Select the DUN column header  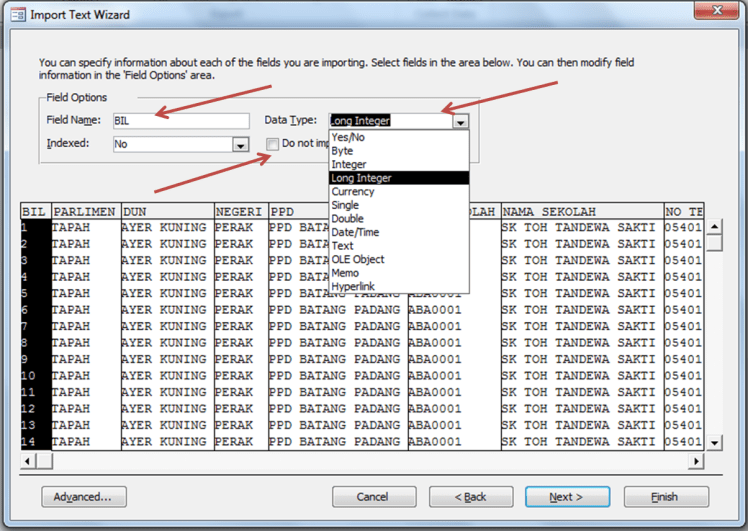[x=168, y=211]
